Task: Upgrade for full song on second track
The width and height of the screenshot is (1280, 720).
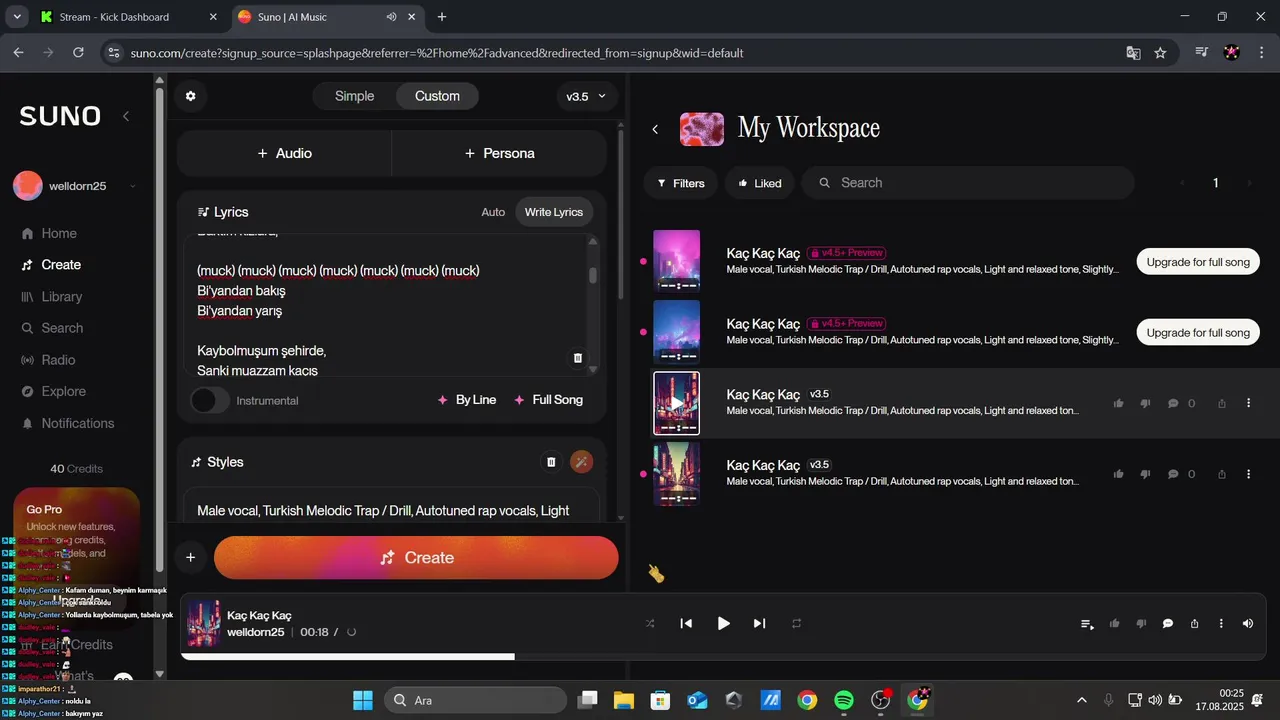Action: pos(1198,333)
